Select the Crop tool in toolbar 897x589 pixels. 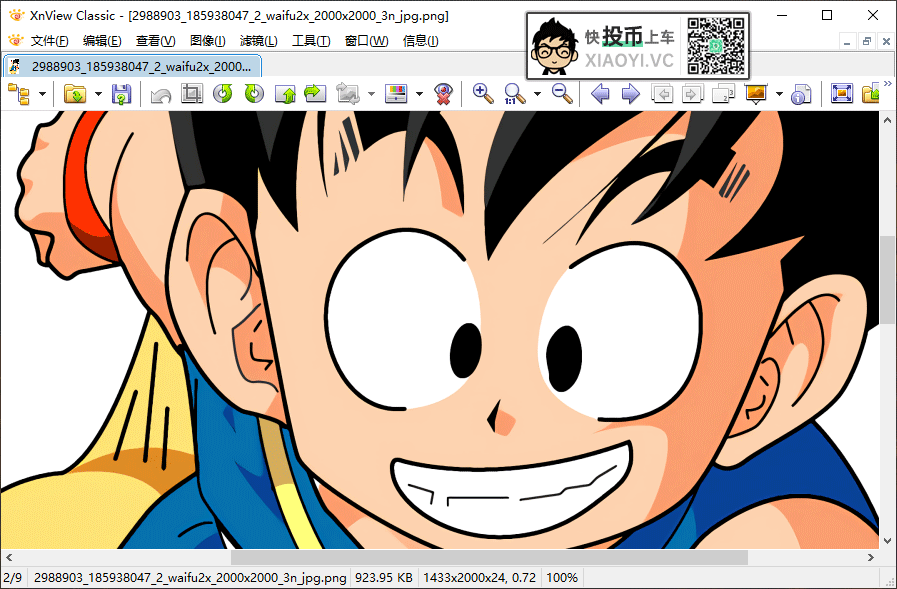click(191, 94)
